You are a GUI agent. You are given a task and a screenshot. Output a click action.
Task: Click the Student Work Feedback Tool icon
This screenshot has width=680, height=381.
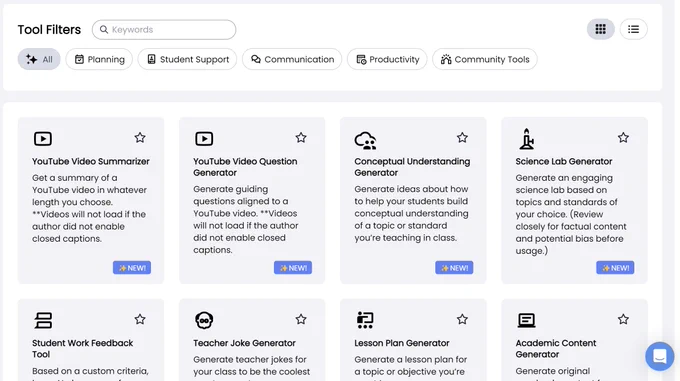tap(43, 320)
